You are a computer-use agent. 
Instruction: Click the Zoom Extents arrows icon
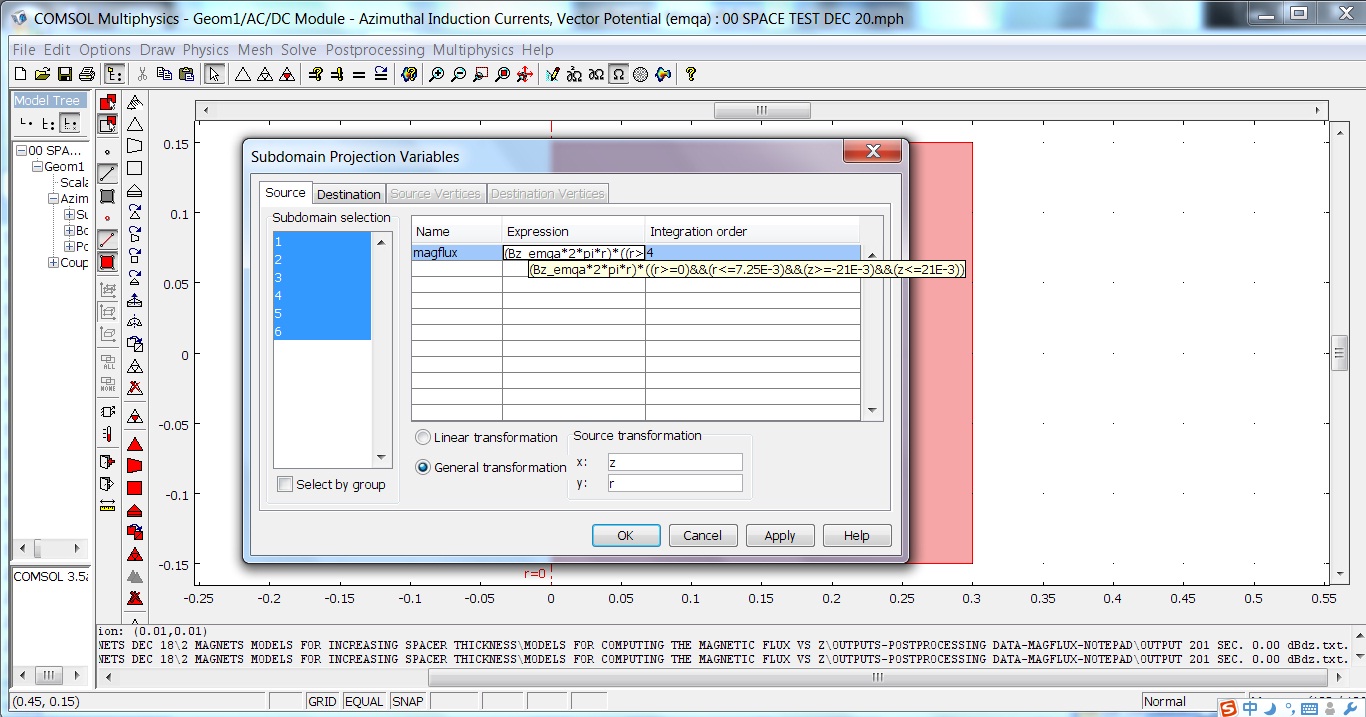click(524, 74)
